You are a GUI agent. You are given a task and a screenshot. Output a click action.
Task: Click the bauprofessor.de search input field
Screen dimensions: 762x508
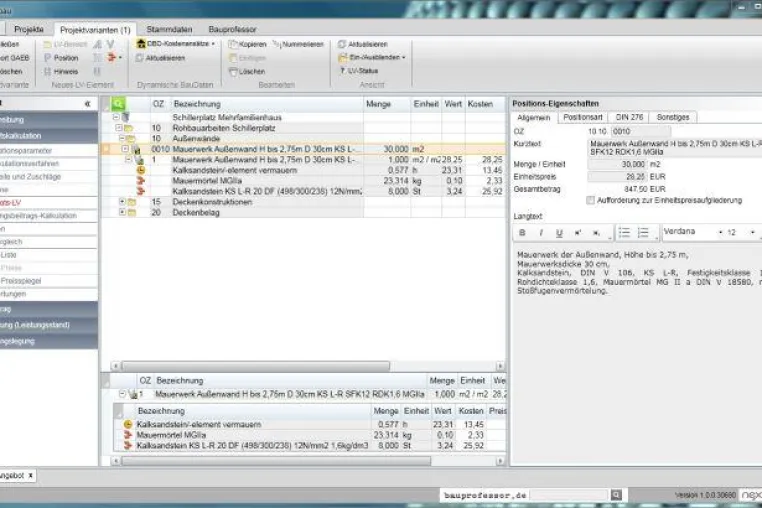(x=569, y=495)
